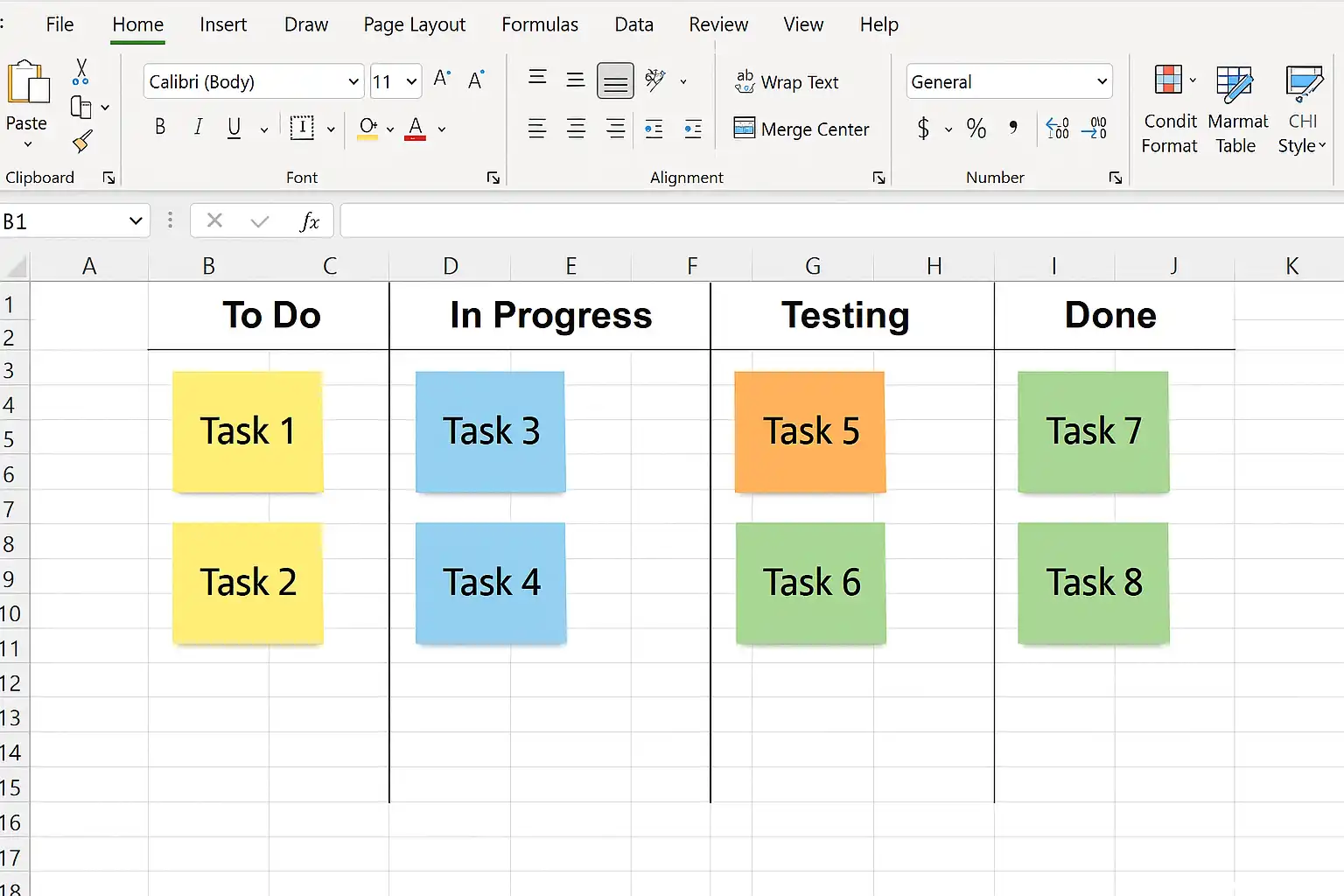
Task: Toggle italic formatting
Action: [198, 128]
